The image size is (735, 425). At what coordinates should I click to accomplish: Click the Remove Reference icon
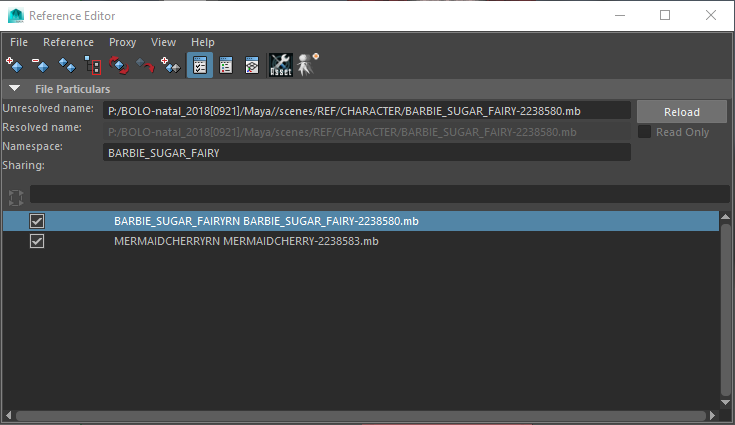[x=41, y=66]
